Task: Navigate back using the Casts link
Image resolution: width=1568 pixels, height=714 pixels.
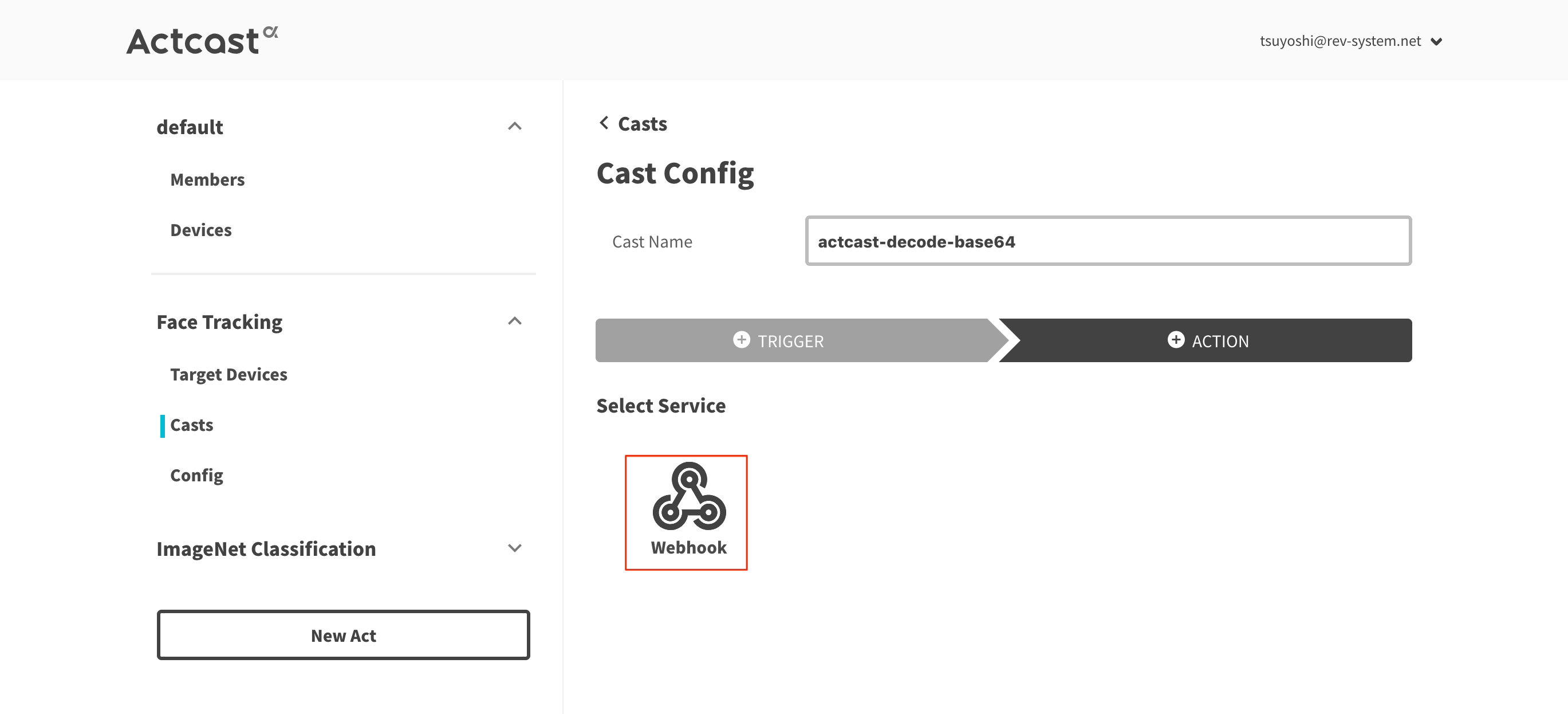Action: pyautogui.click(x=642, y=123)
